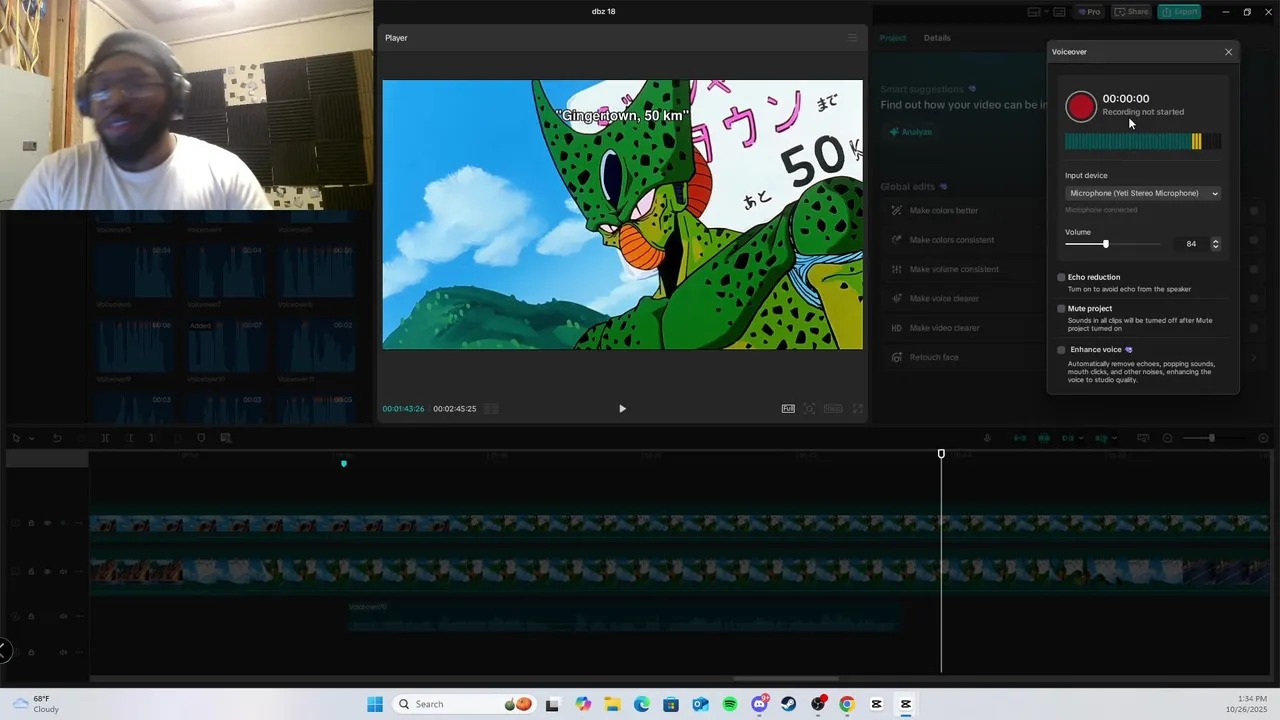
Task: Select the top video track clip
Action: [x=679, y=524]
